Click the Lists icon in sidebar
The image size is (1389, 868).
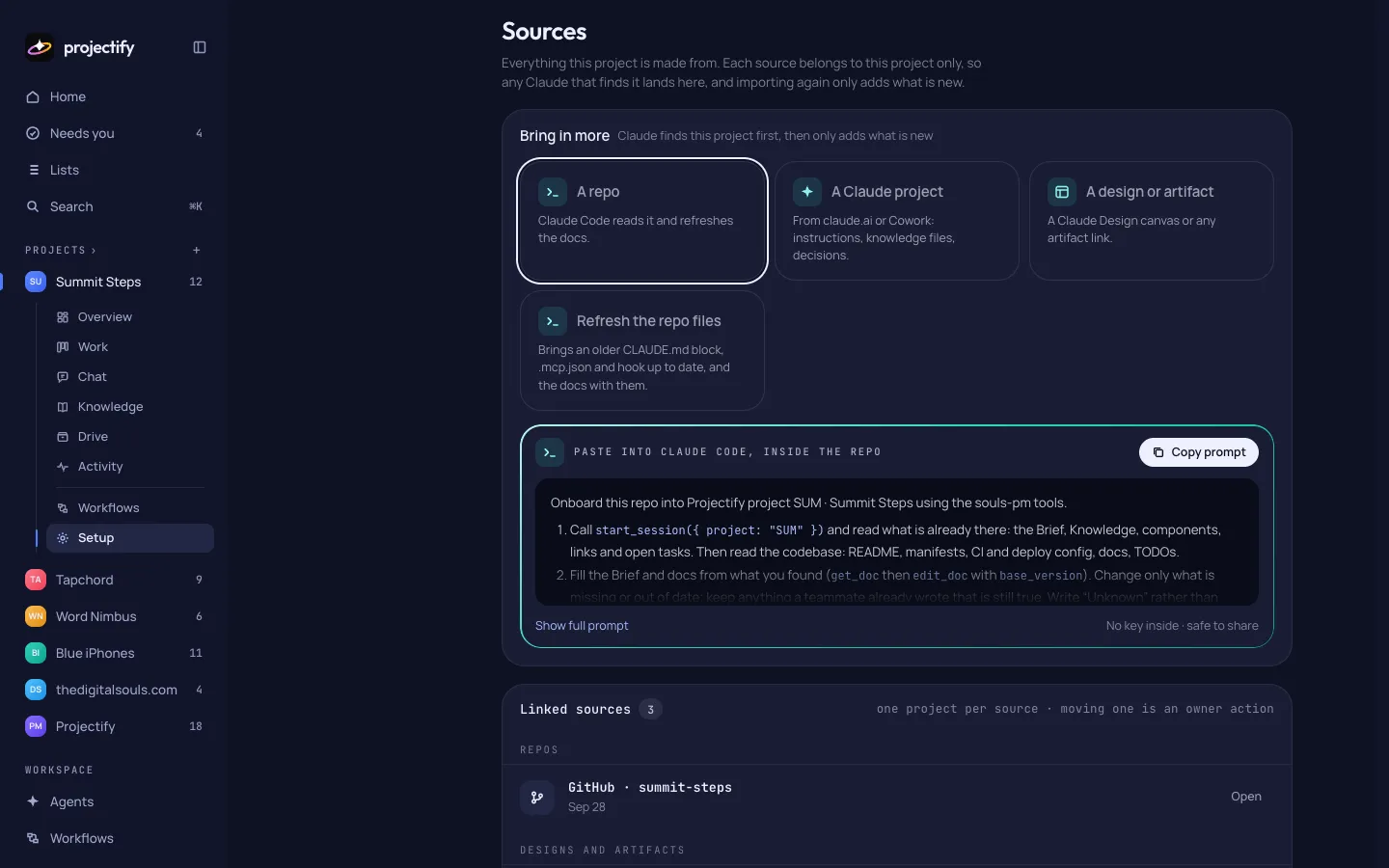[x=34, y=170]
